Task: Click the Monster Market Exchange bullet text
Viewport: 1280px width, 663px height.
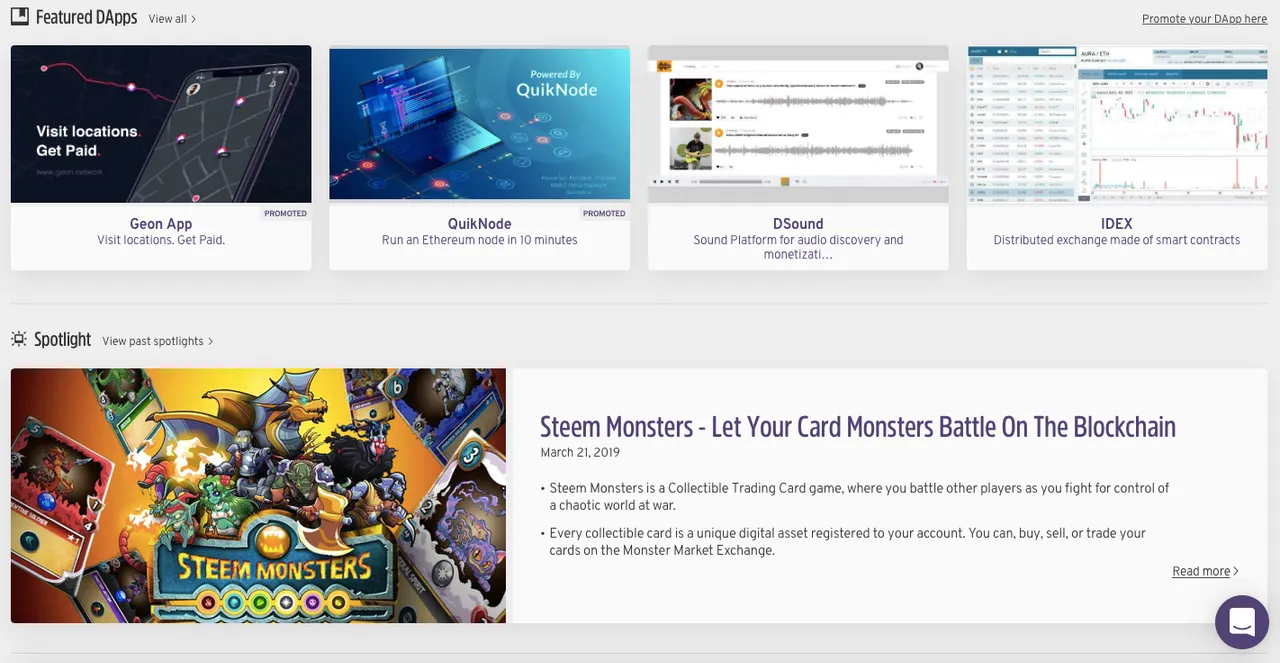Action: [847, 542]
